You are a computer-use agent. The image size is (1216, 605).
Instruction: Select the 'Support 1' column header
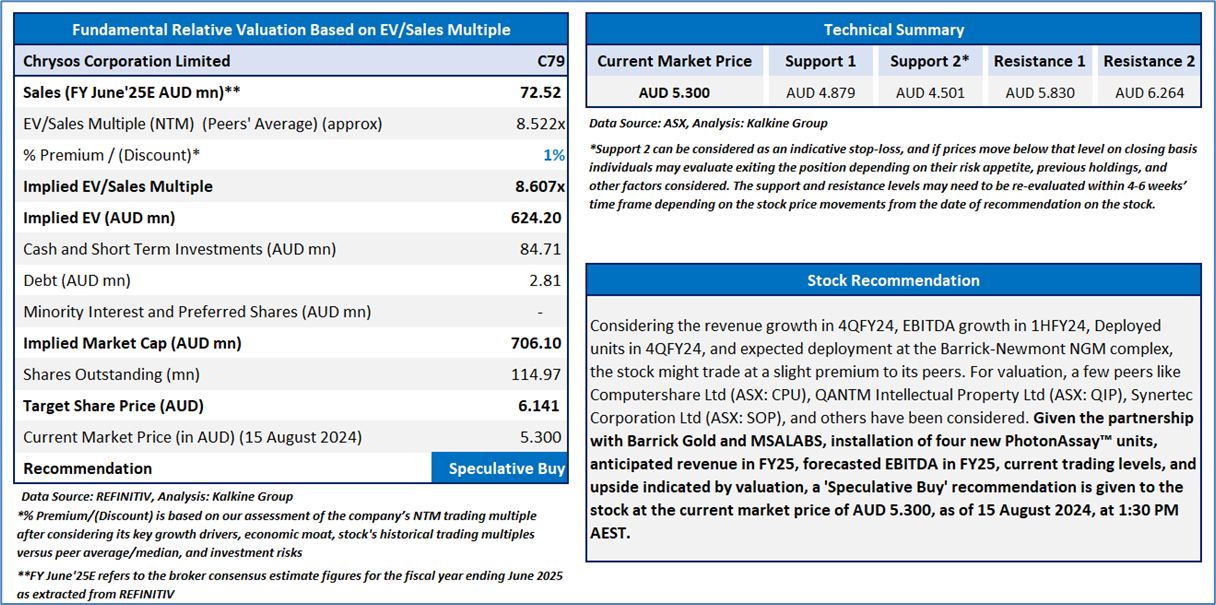pyautogui.click(x=820, y=61)
